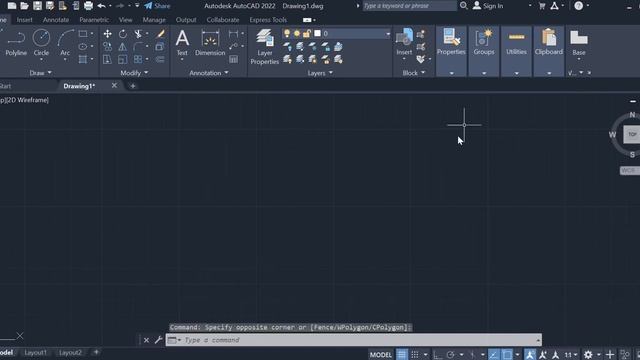Click the Undo arrow
640x360 pixels.
101,6
